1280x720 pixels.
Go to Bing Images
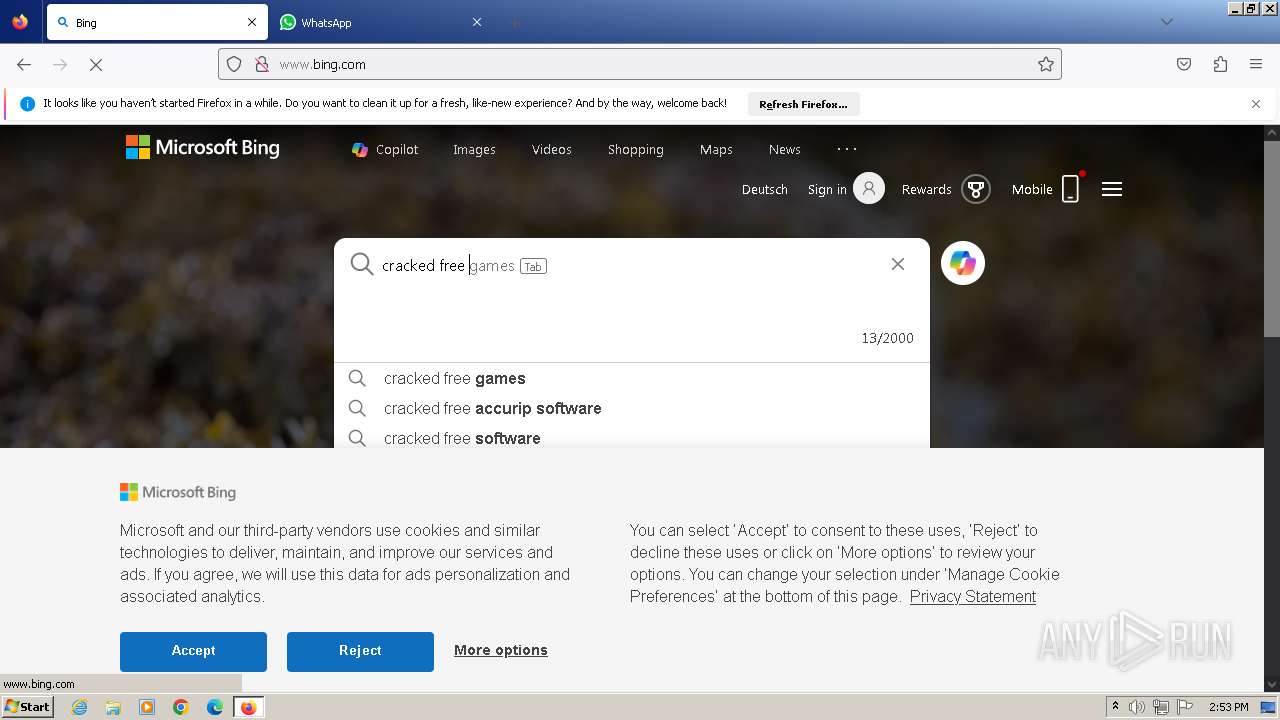tap(474, 149)
